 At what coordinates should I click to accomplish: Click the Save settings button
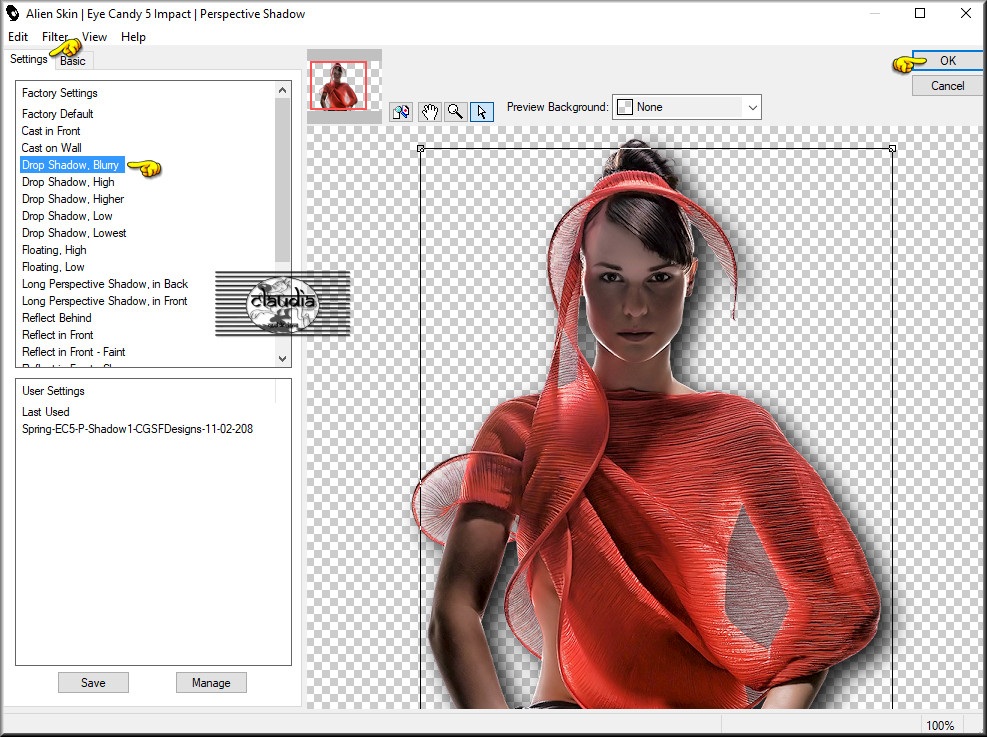tap(93, 683)
